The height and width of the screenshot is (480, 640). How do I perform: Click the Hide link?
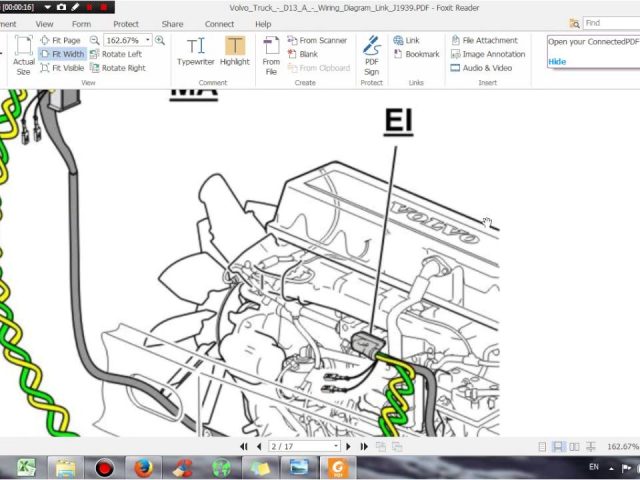coord(556,61)
